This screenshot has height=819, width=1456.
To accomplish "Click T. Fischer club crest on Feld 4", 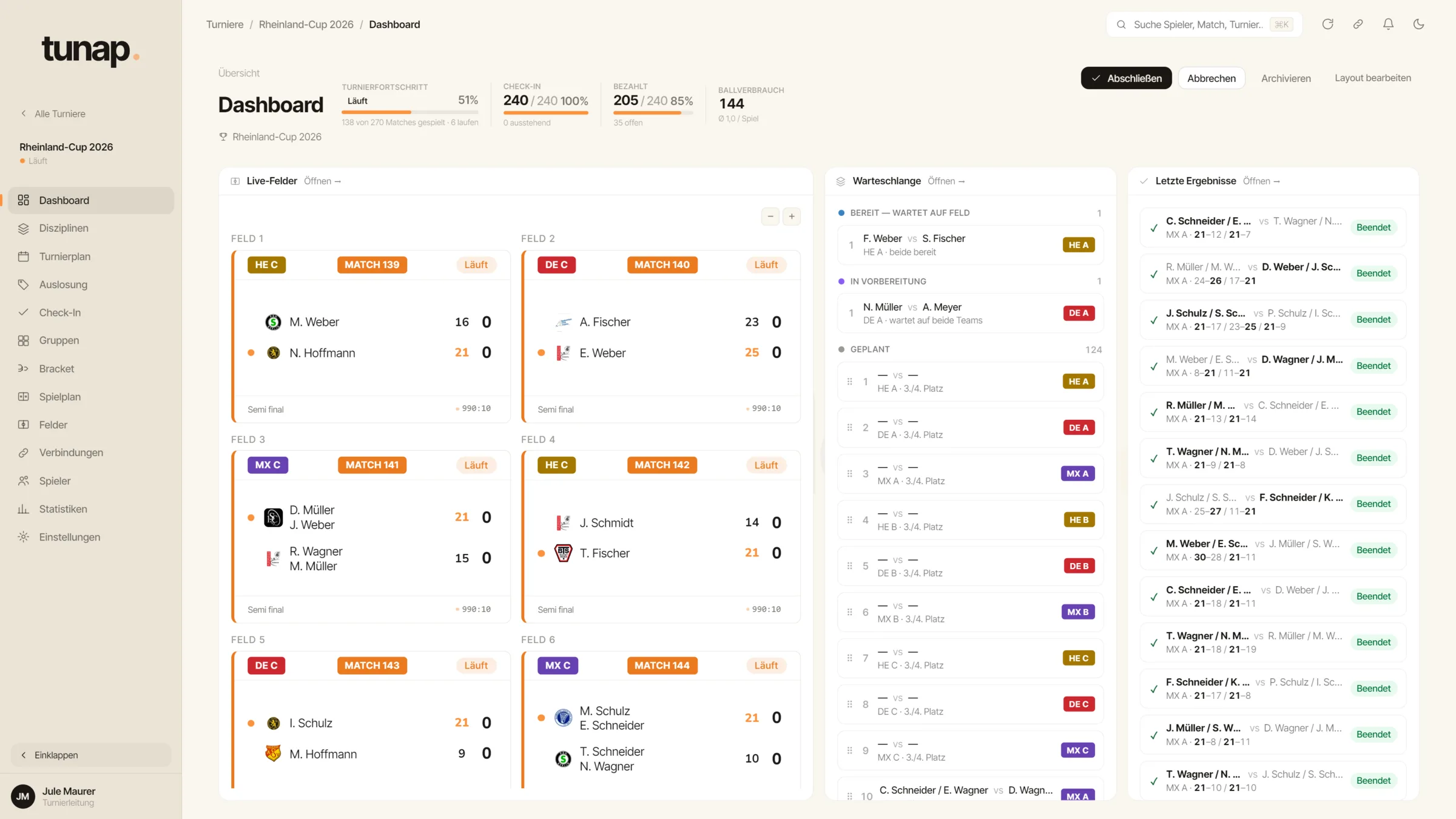I will [x=563, y=553].
